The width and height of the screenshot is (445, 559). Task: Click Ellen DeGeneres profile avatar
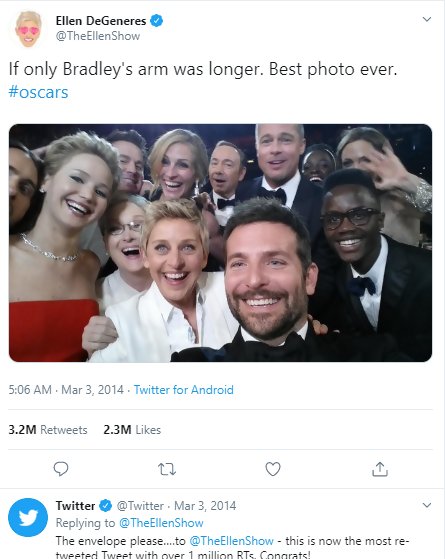coord(29,29)
